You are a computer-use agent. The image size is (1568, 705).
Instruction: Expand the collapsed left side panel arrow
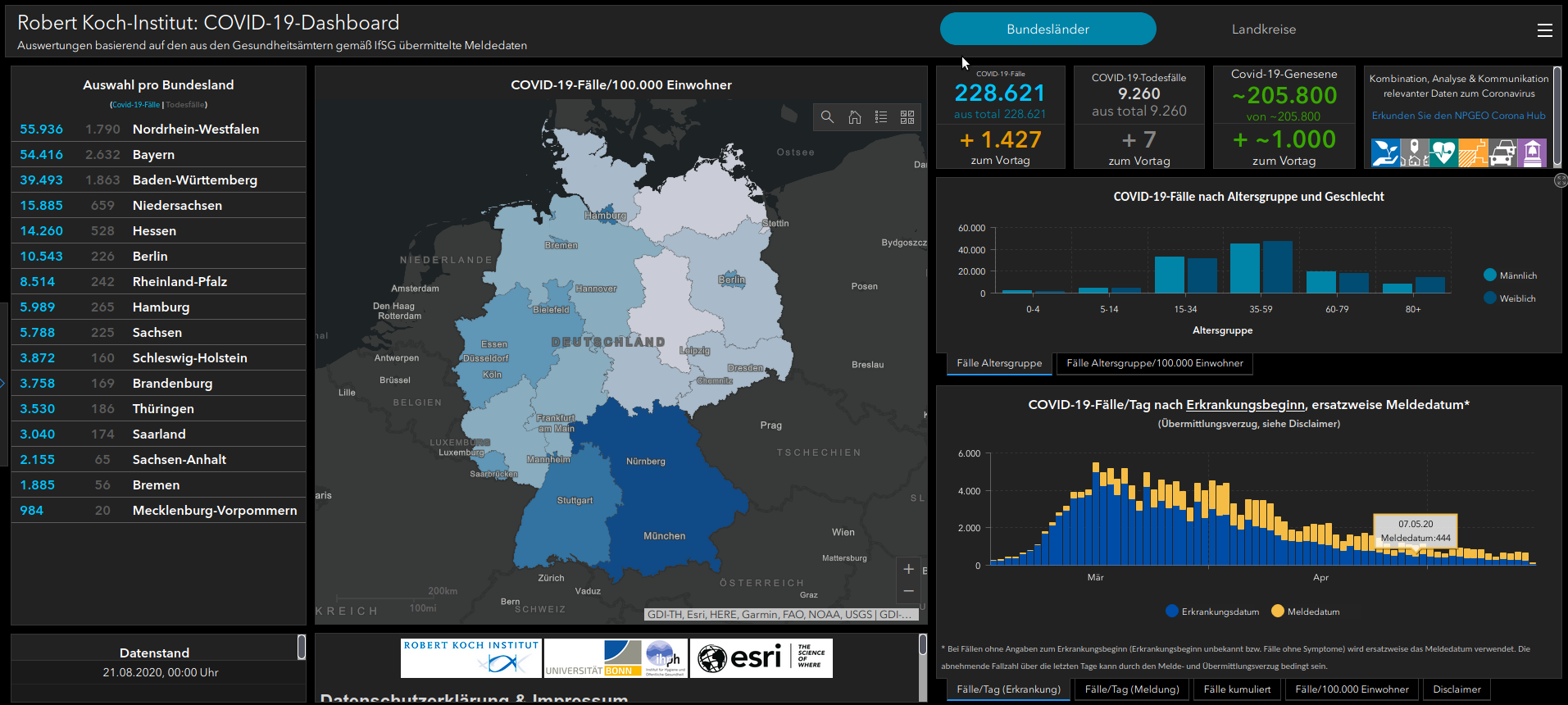3,383
